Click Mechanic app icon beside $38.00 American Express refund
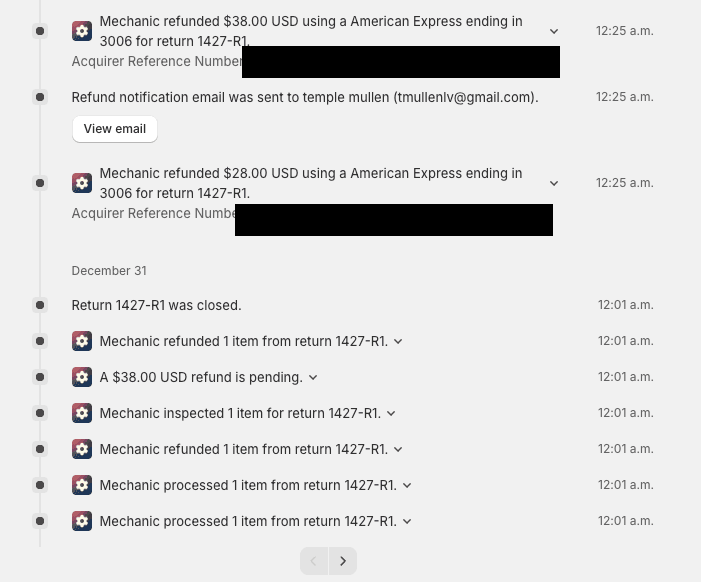The height and width of the screenshot is (582, 701). tap(82, 31)
